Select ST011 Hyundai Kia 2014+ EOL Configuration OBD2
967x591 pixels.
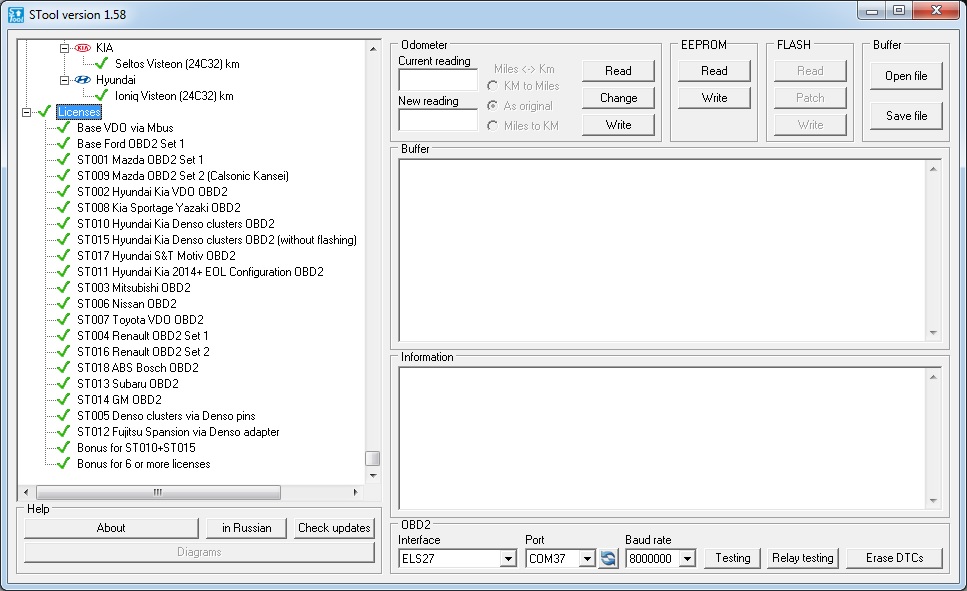click(x=200, y=272)
